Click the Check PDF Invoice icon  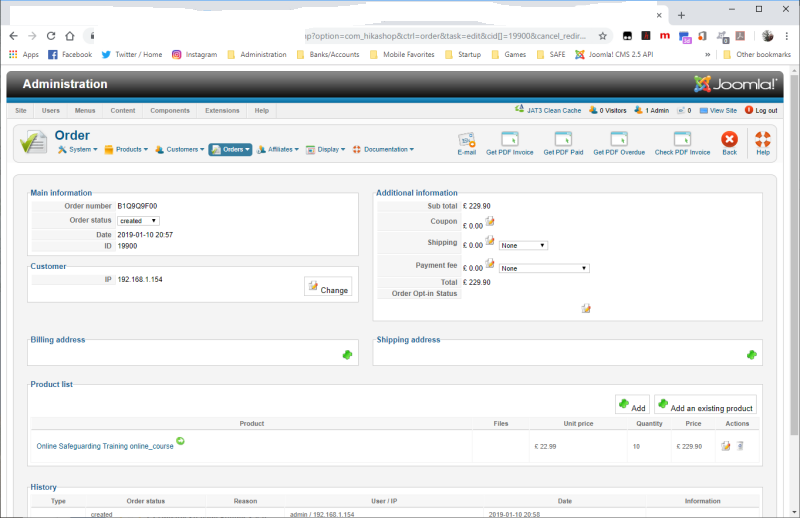point(682,140)
